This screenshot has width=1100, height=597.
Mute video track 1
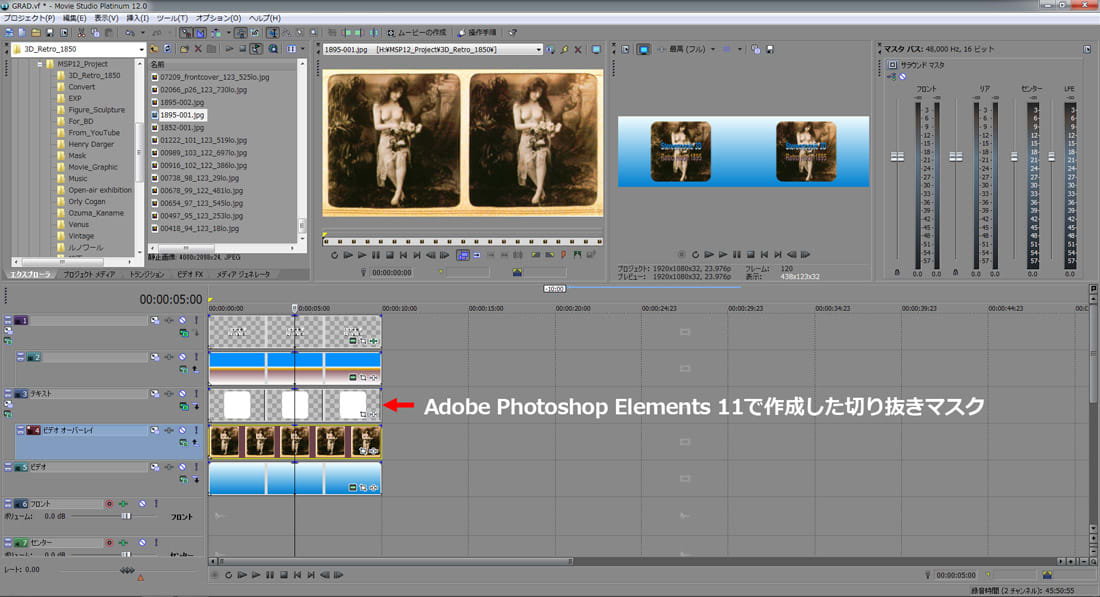click(x=182, y=321)
